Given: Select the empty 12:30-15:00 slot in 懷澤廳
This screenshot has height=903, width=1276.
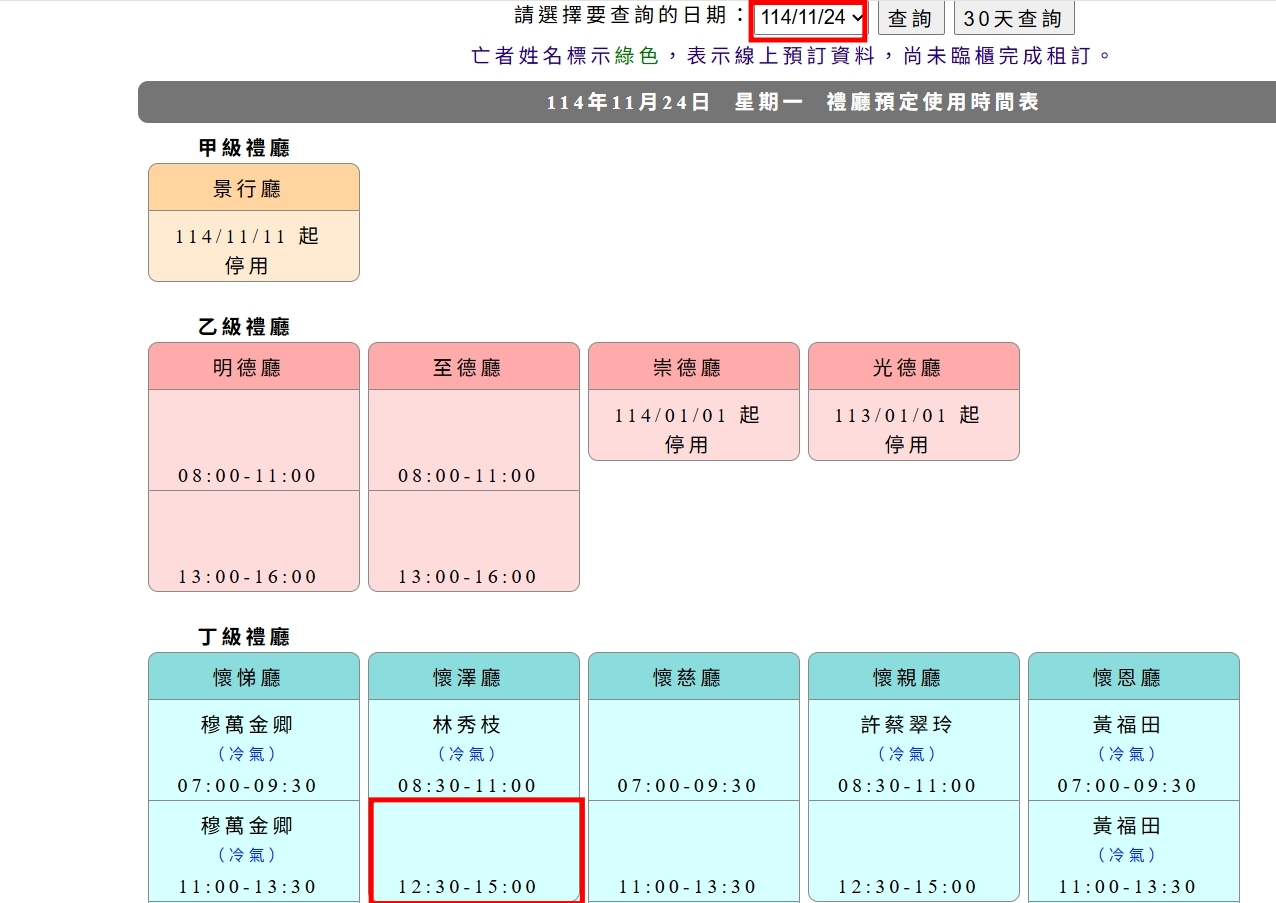Looking at the screenshot, I should pyautogui.click(x=474, y=850).
